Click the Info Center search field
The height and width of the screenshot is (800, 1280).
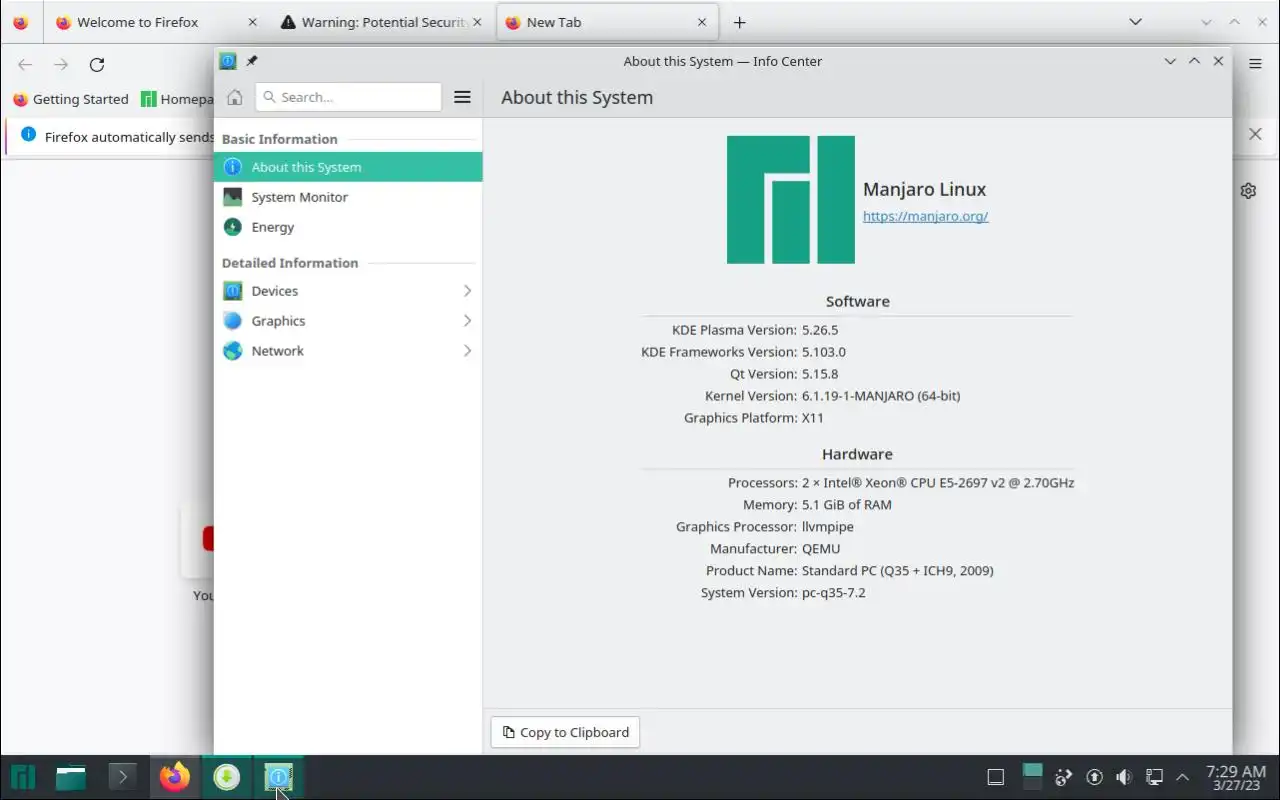click(x=348, y=97)
